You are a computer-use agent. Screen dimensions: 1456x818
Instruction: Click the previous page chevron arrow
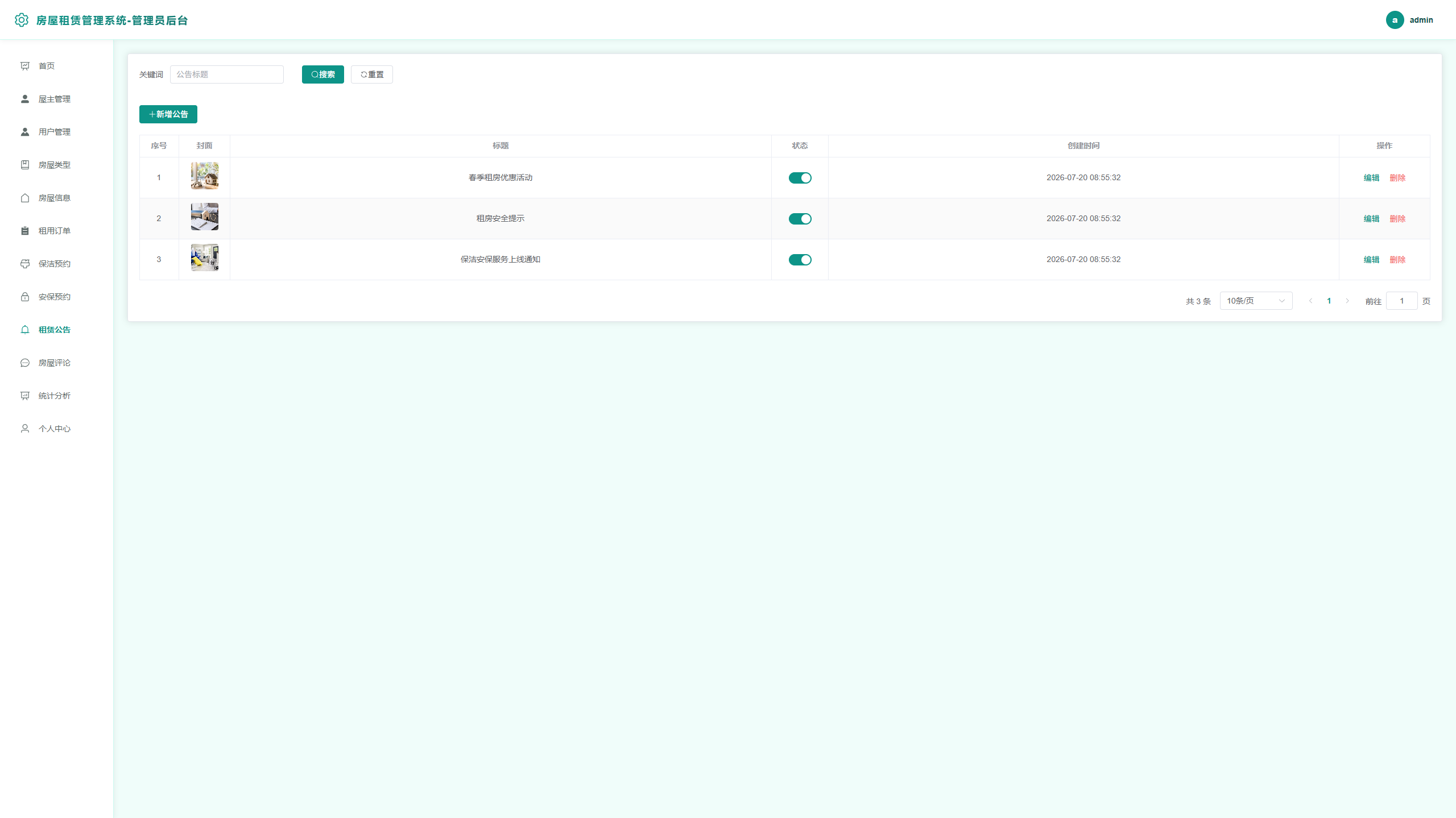[x=1310, y=301]
